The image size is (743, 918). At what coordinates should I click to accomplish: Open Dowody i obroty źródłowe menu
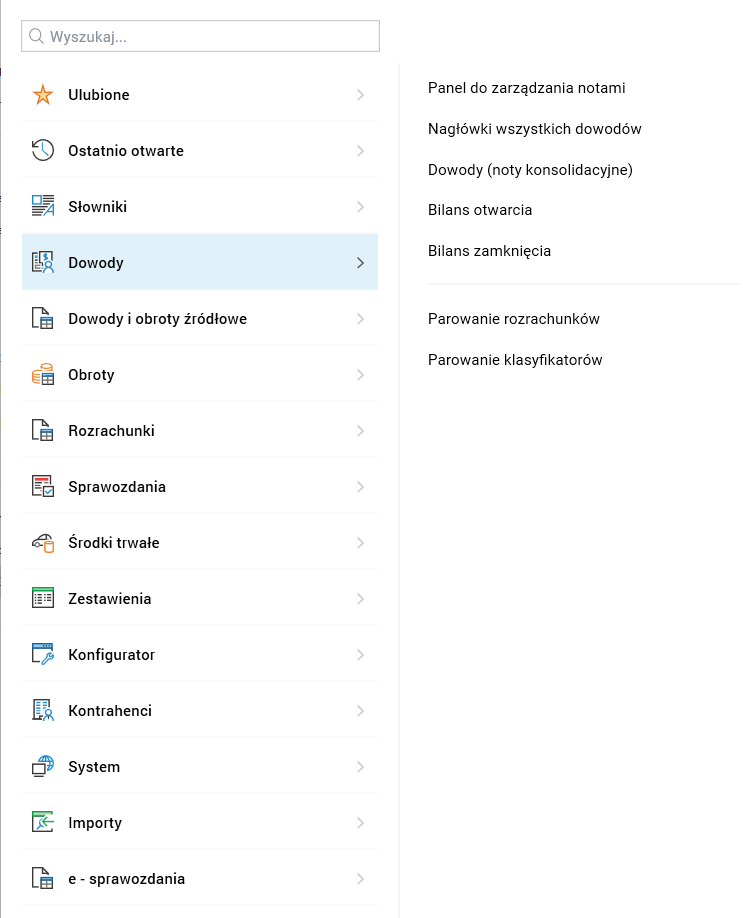click(x=157, y=319)
